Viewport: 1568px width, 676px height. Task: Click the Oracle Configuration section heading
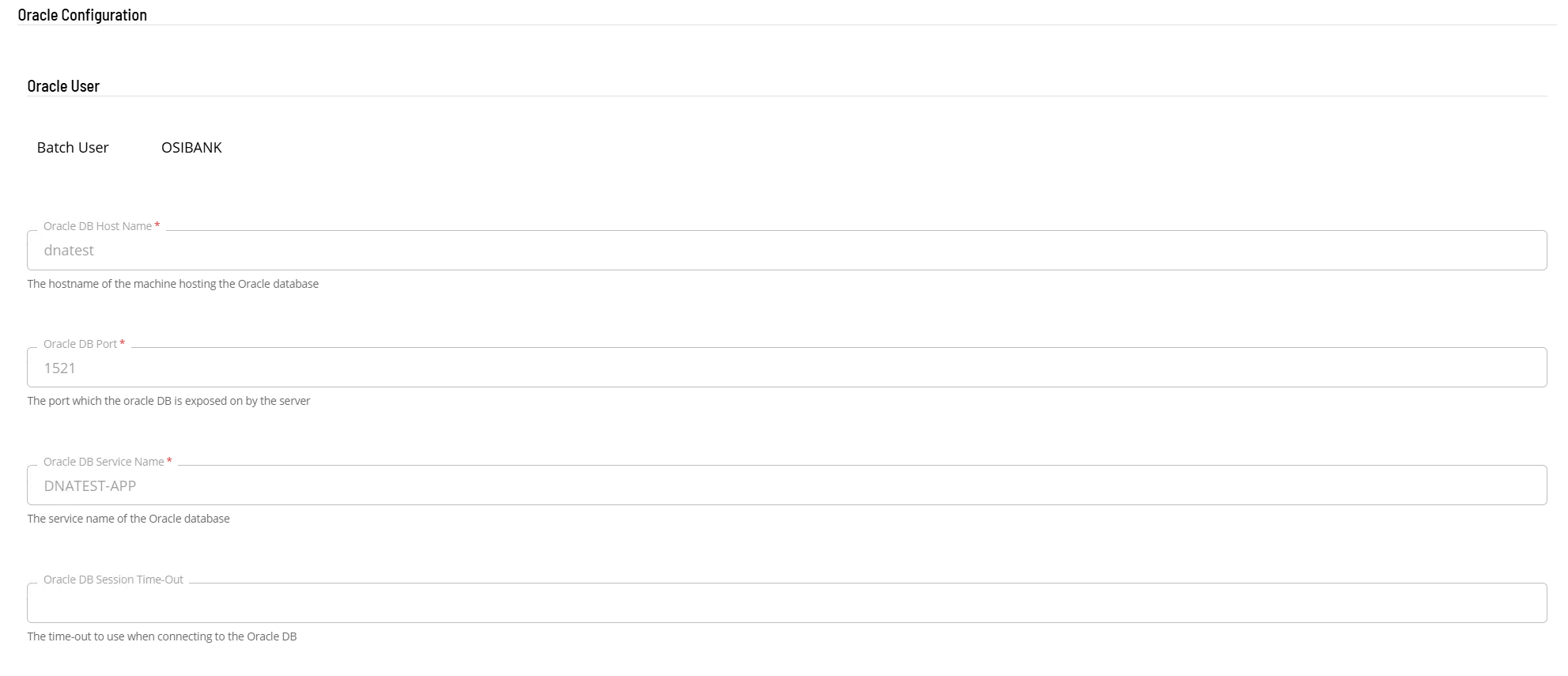(x=82, y=15)
